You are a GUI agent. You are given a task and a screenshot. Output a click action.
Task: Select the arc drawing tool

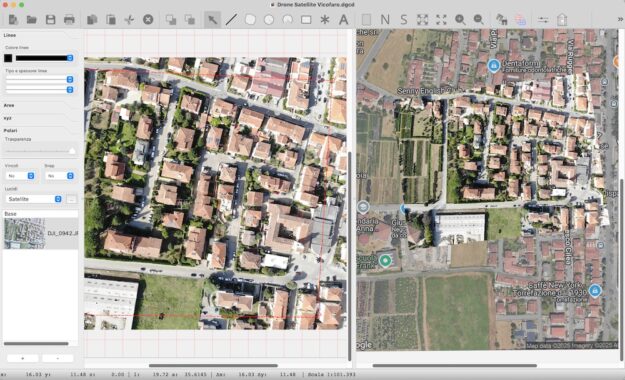coord(287,20)
